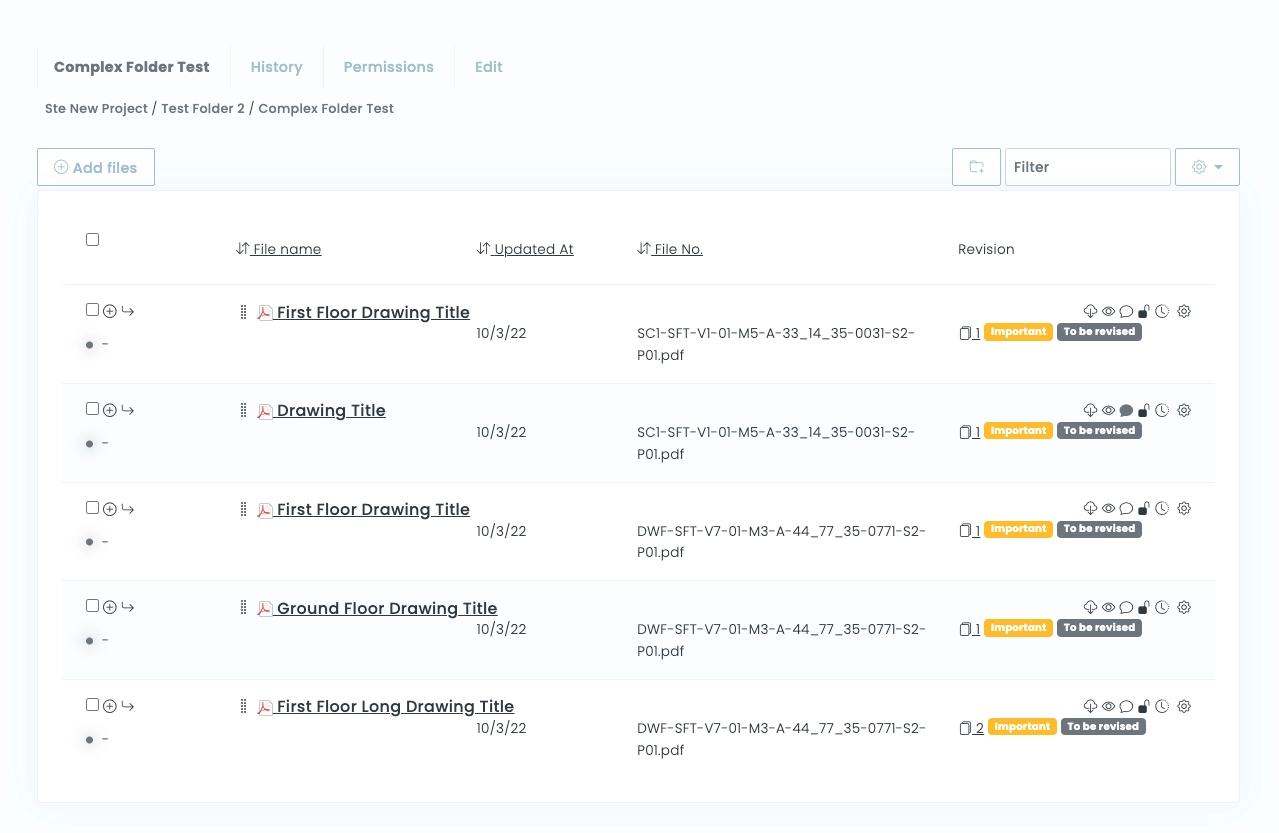Open the gear menu for First Floor Long Drawing Title
Image resolution: width=1279 pixels, height=833 pixels.
tap(1184, 706)
